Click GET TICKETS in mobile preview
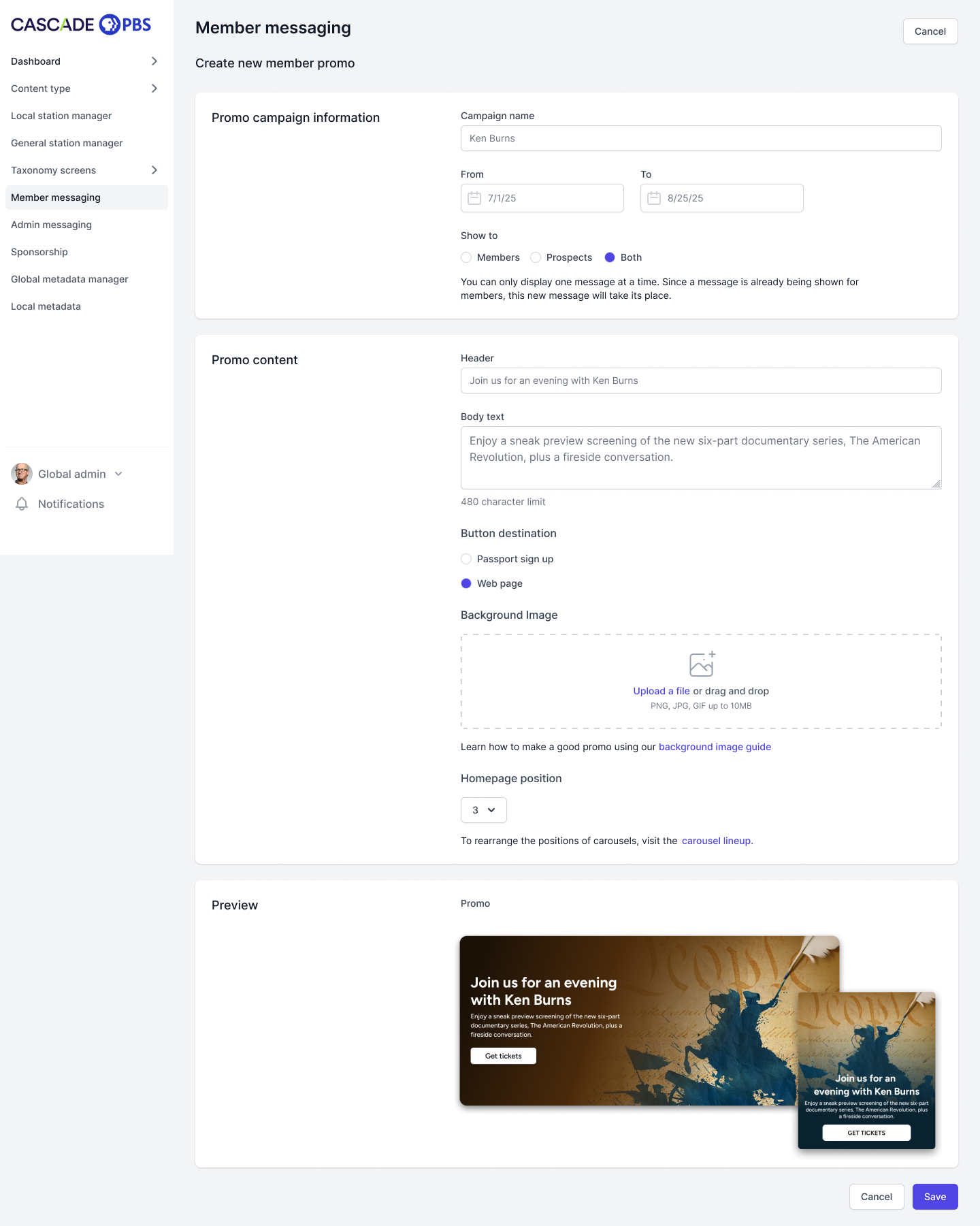Image resolution: width=980 pixels, height=1226 pixels. pos(866,1133)
